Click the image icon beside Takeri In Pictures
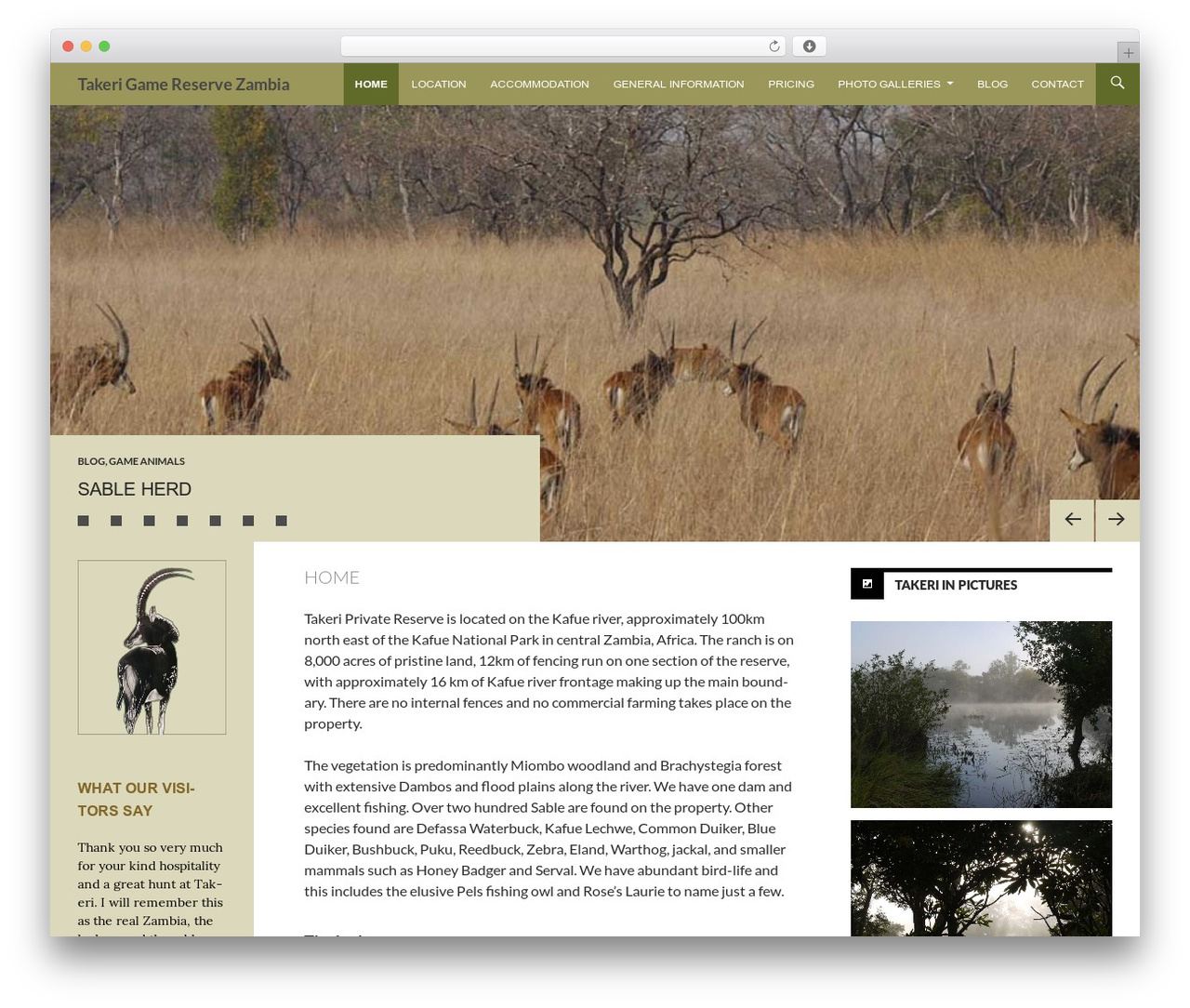 (x=867, y=584)
